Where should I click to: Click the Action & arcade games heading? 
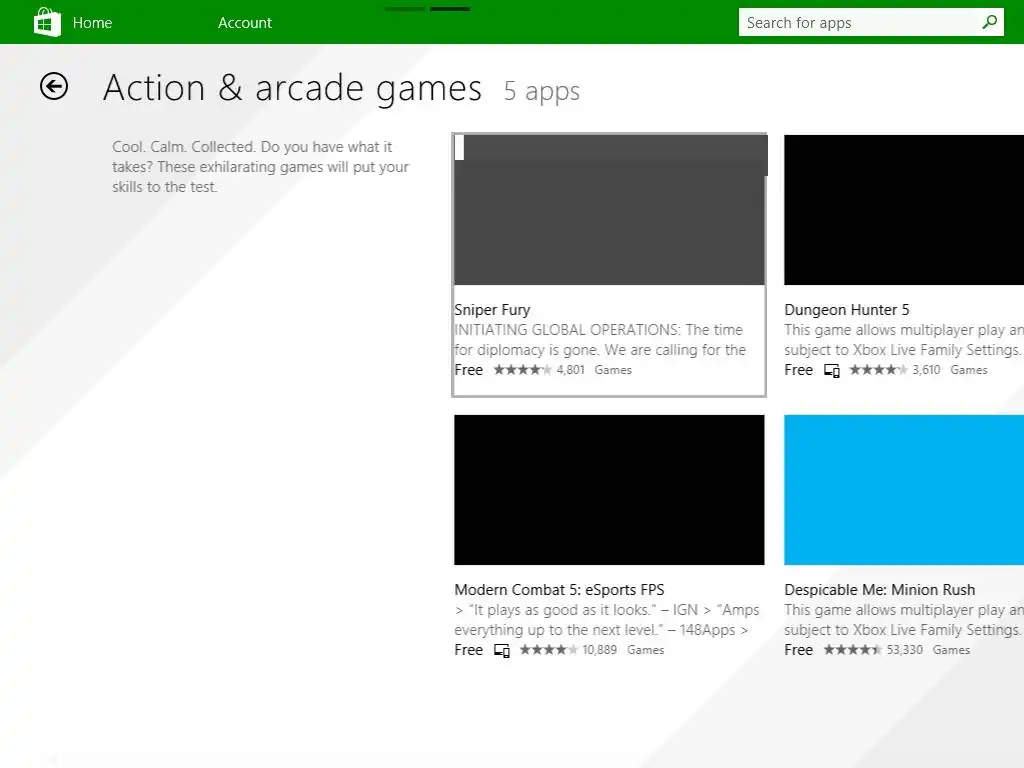[x=292, y=88]
